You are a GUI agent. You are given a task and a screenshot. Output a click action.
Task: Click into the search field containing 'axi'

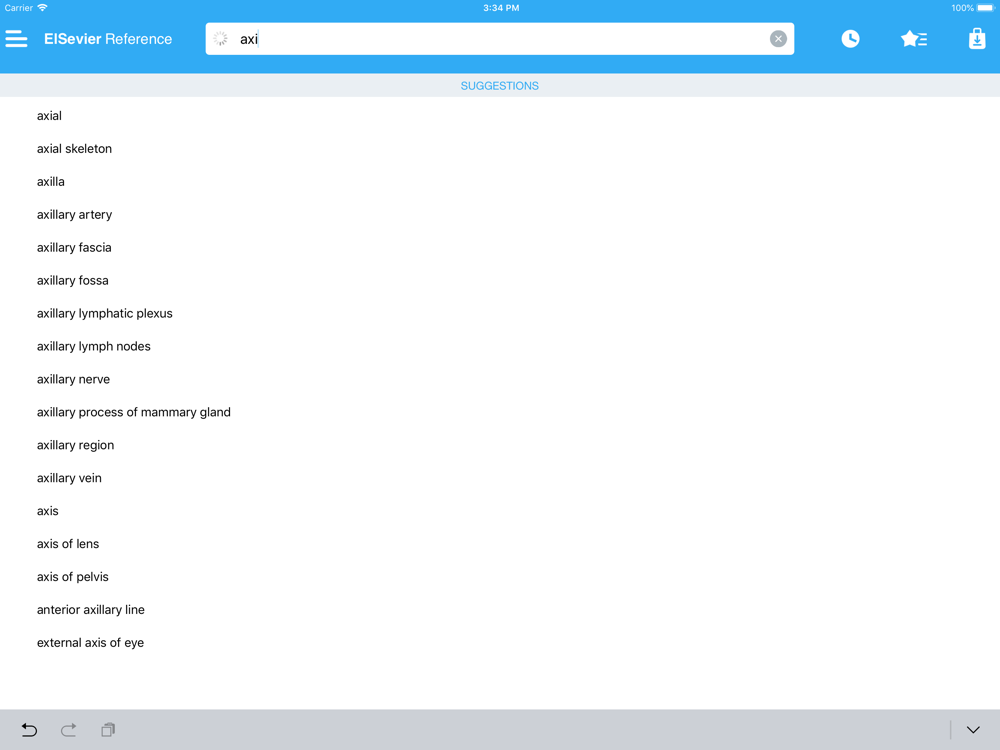(499, 39)
